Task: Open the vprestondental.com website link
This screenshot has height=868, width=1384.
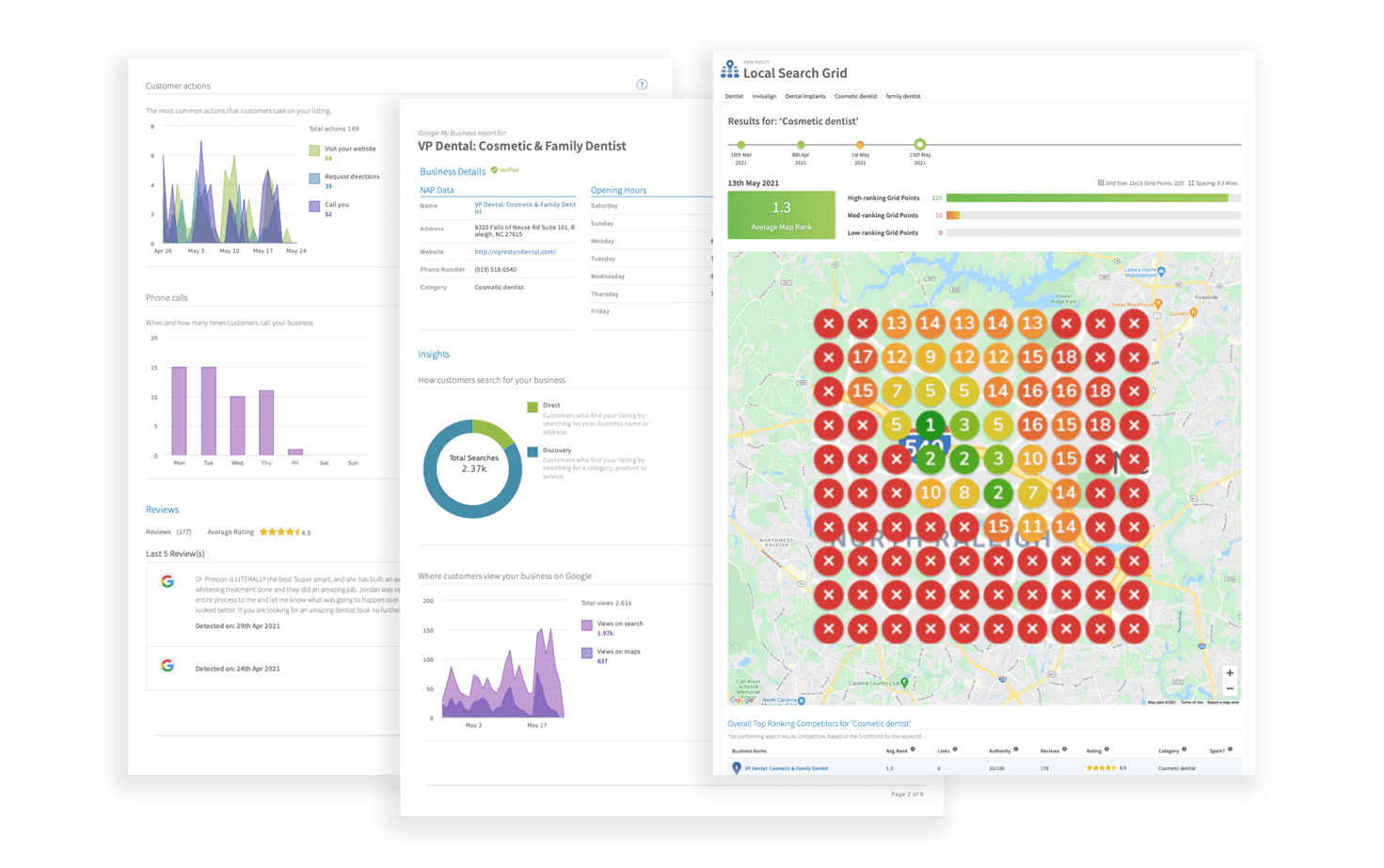Action: tap(515, 252)
